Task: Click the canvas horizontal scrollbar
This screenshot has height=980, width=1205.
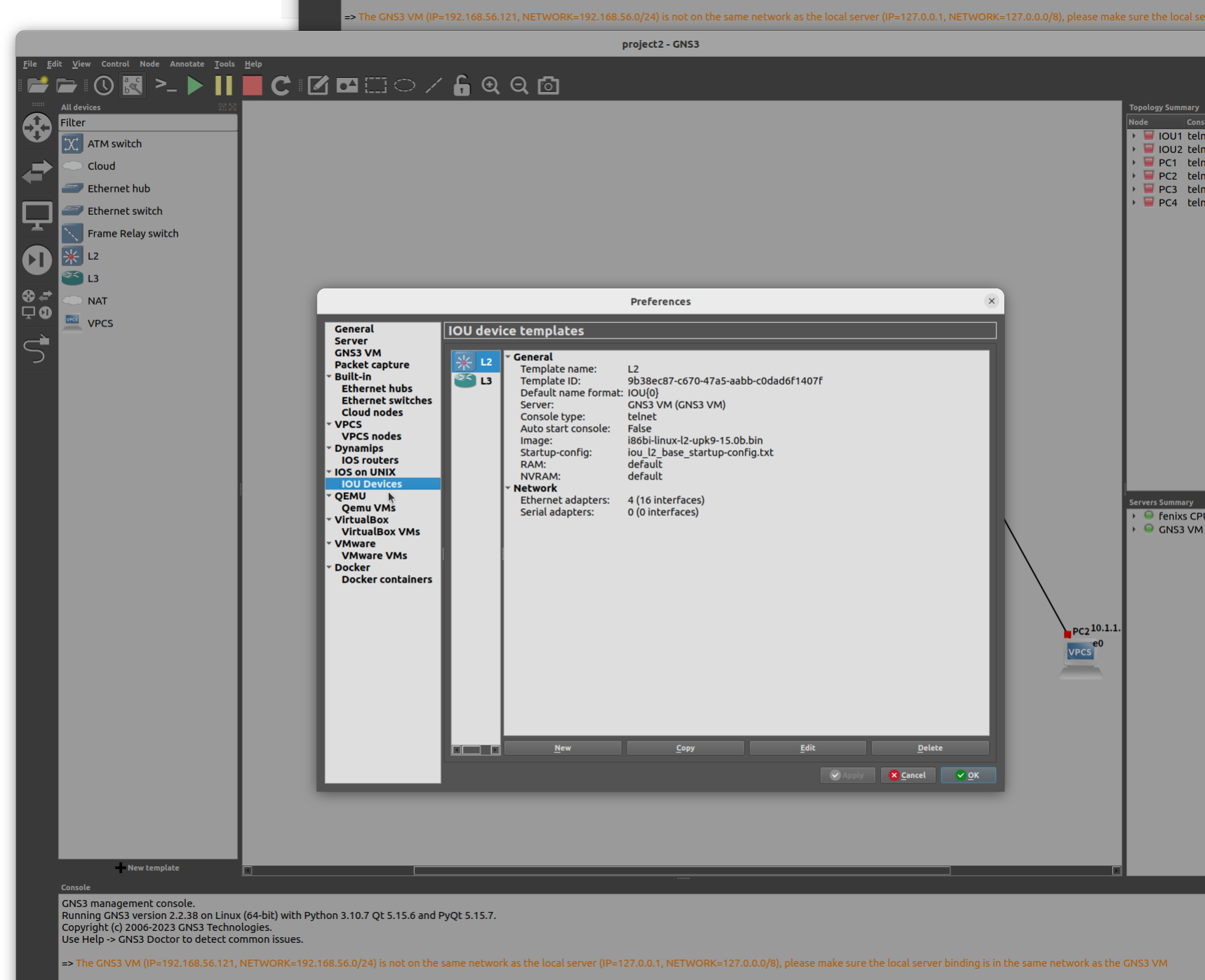Action: click(681, 871)
